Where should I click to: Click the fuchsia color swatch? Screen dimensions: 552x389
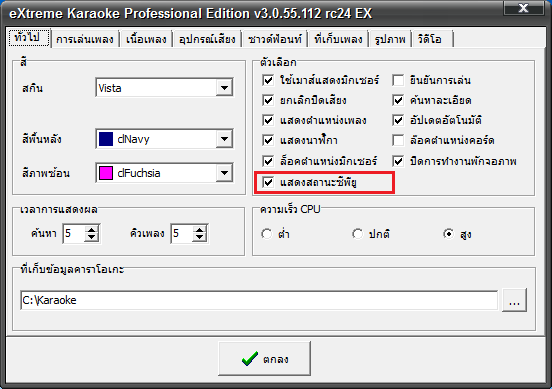click(x=106, y=173)
